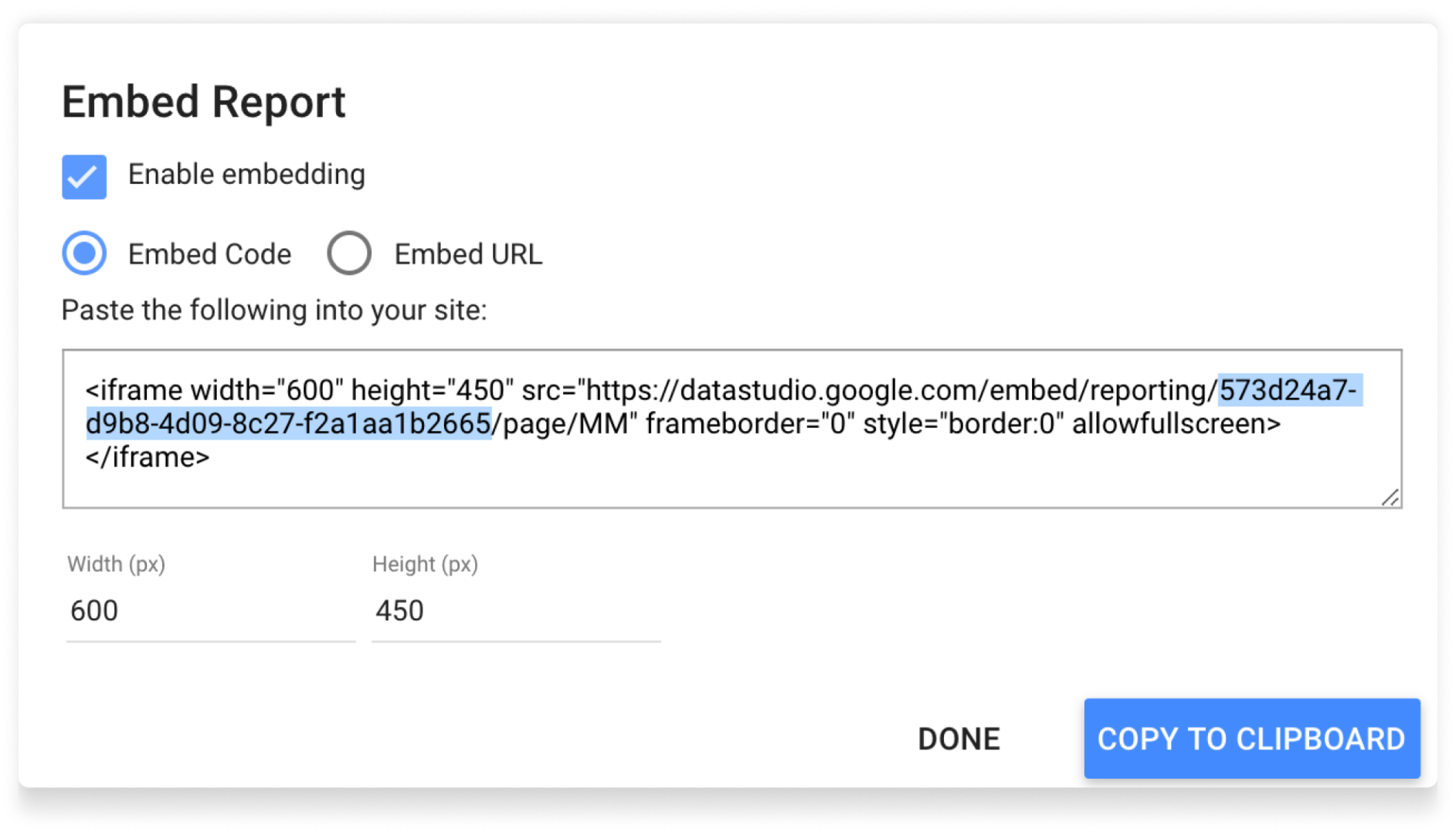Click the Height (px) input field
The height and width of the screenshot is (829, 1456).
click(x=516, y=611)
